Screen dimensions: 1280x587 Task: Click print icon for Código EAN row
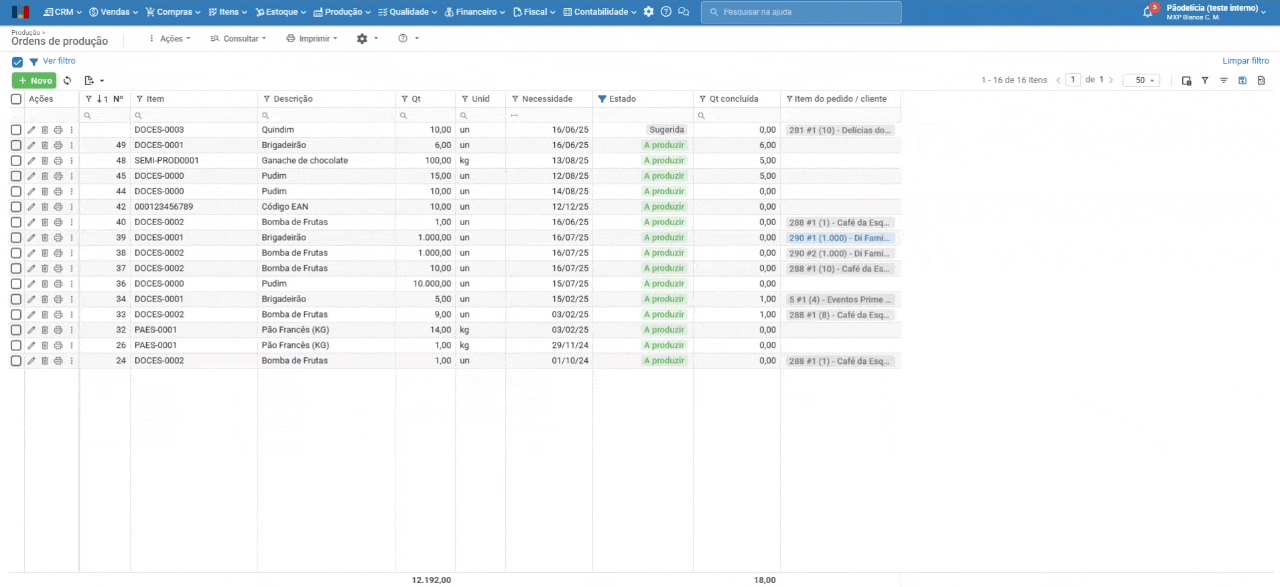[x=58, y=207]
